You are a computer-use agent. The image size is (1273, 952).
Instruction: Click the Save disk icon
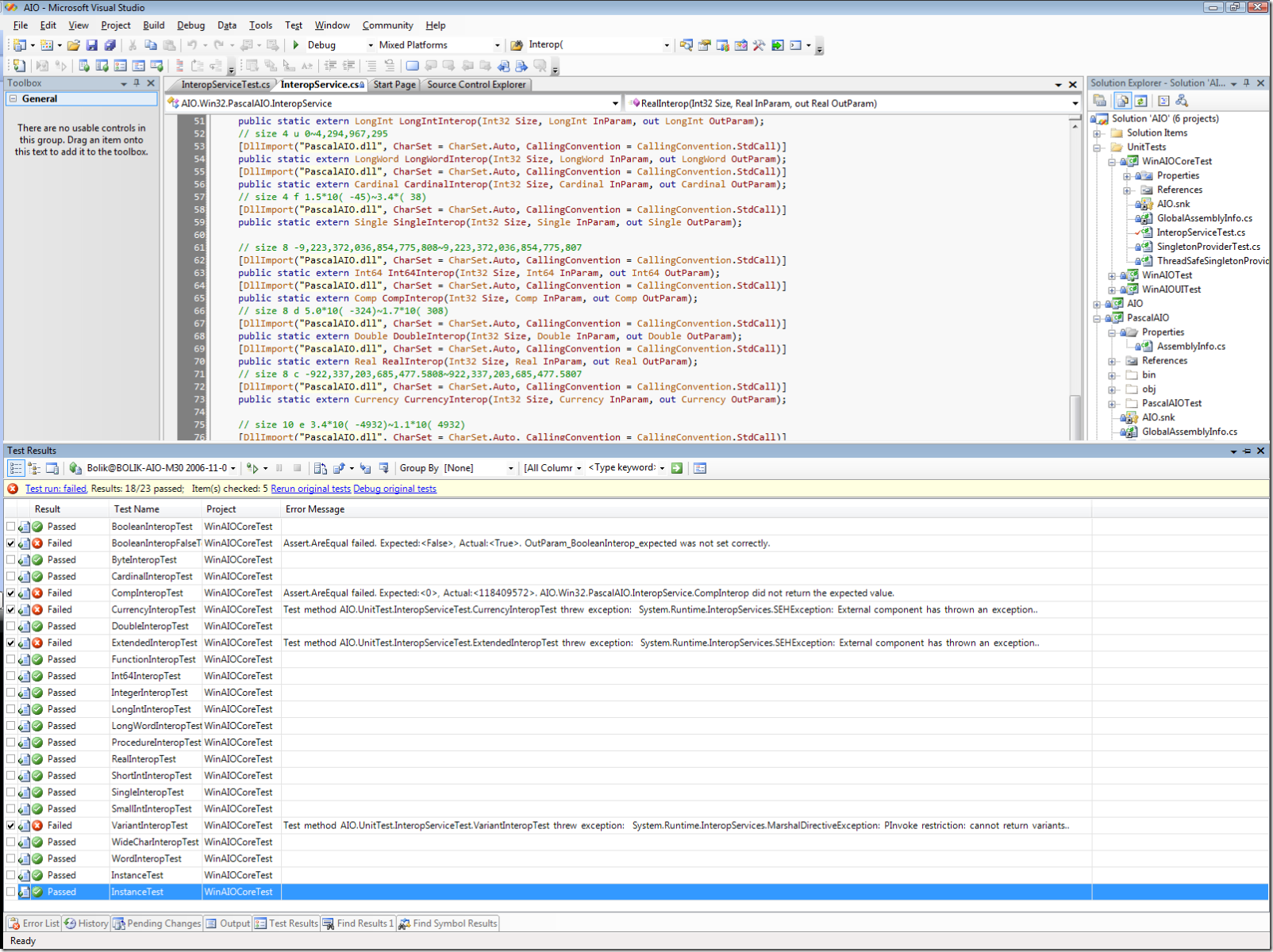(x=92, y=45)
